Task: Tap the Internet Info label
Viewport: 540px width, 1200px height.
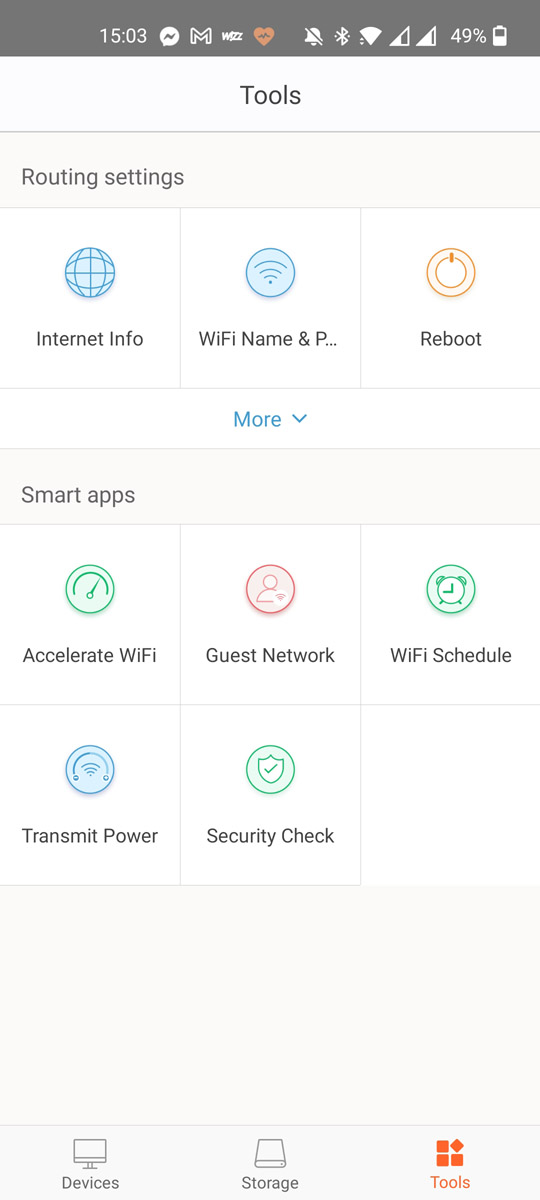Action: coord(90,339)
